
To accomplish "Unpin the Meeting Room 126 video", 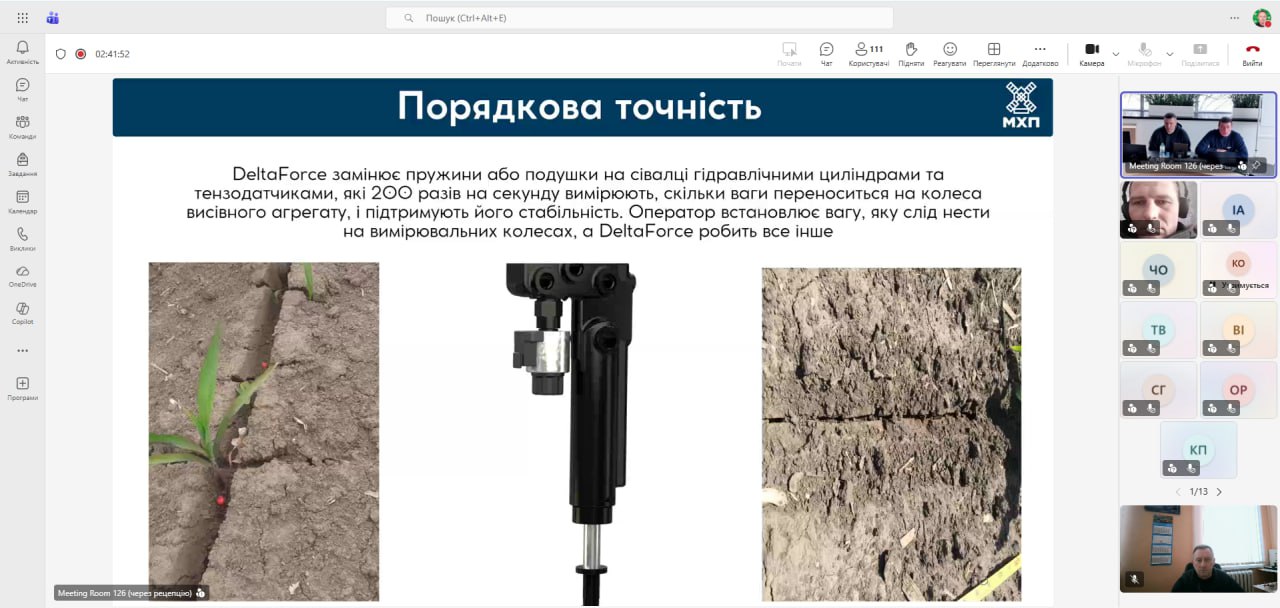I will (1257, 165).
